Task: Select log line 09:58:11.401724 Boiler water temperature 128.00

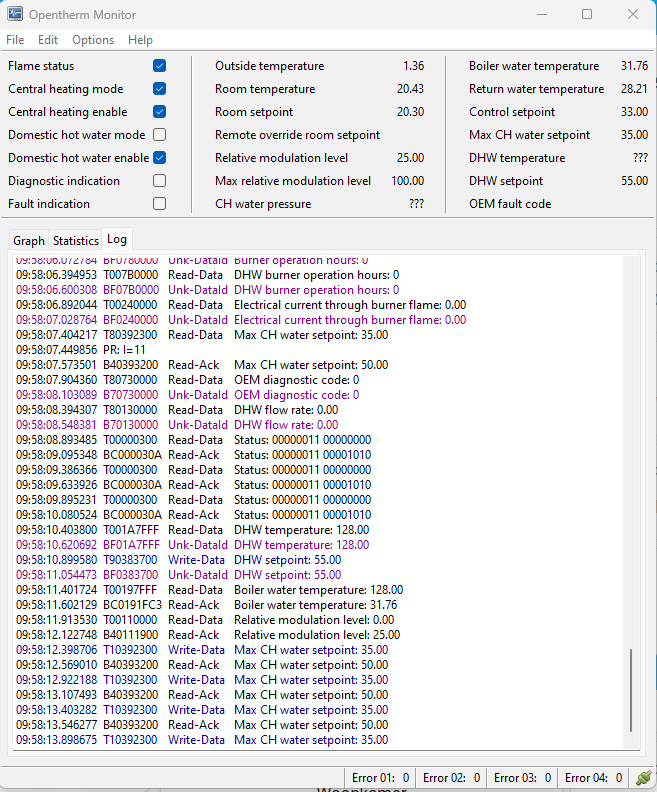Action: click(x=209, y=590)
